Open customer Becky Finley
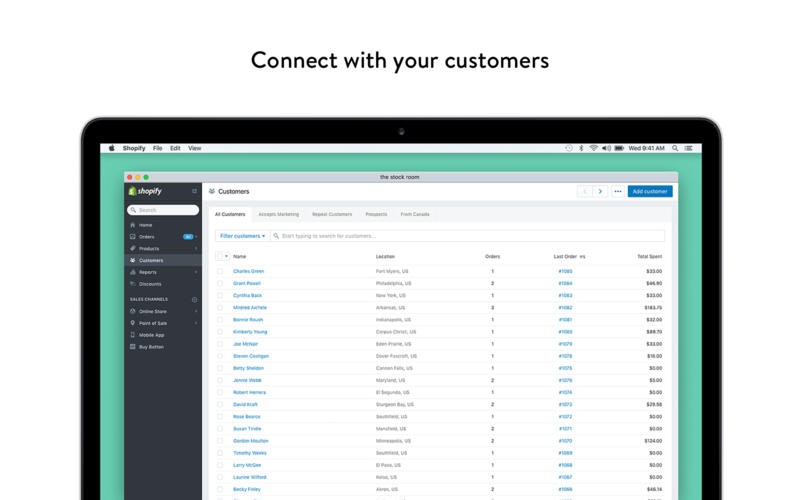800x500 pixels. [x=247, y=489]
